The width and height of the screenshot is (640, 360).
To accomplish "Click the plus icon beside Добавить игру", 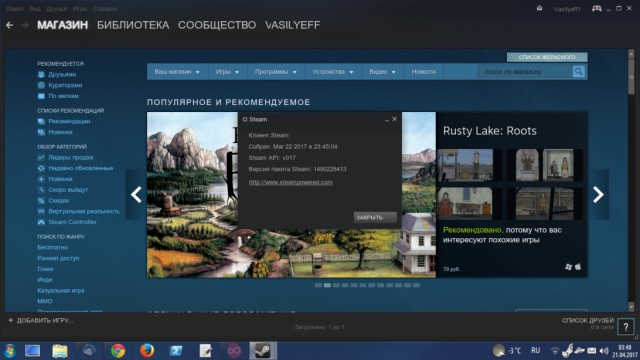I will pyautogui.click(x=11, y=320).
